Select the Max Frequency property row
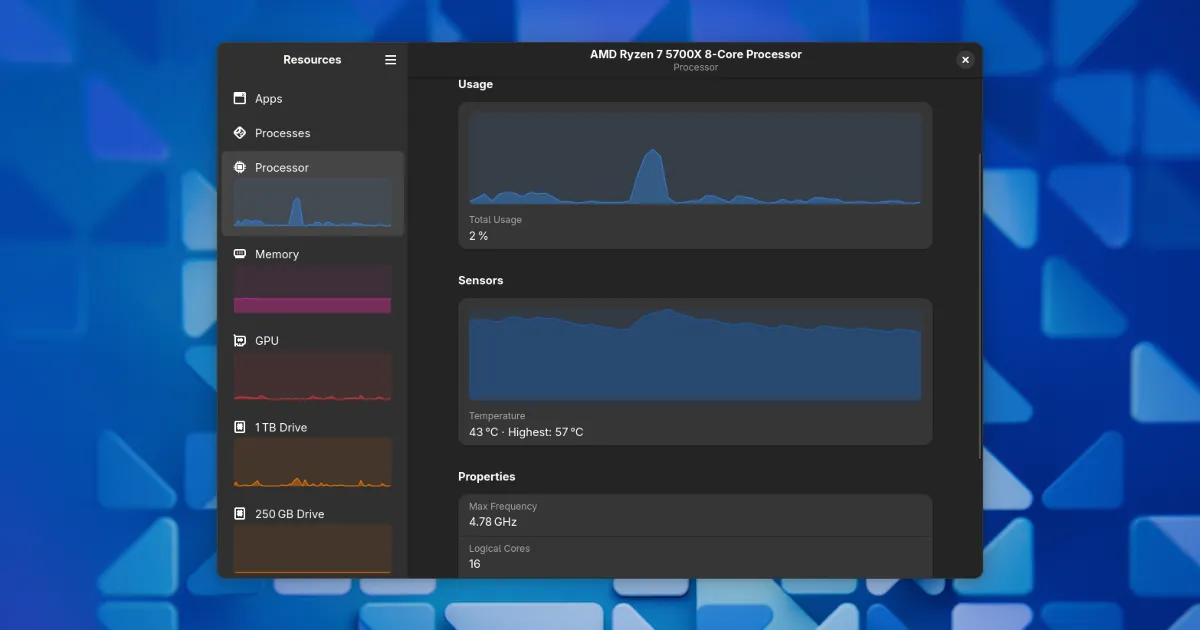 pos(695,515)
